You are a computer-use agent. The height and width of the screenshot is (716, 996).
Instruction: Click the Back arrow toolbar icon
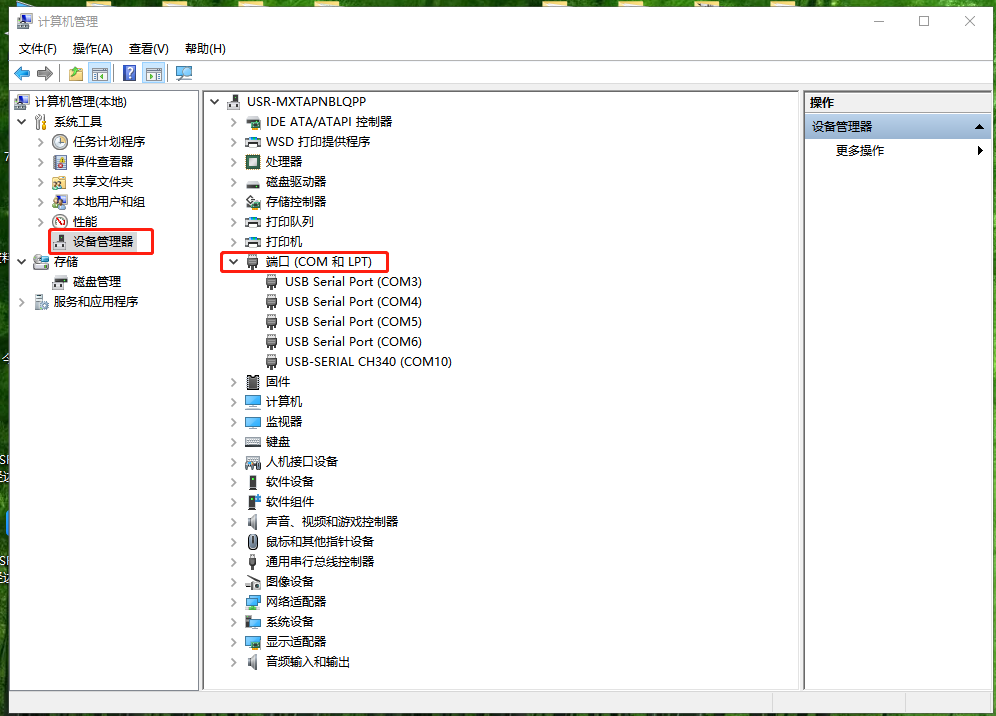tap(22, 74)
